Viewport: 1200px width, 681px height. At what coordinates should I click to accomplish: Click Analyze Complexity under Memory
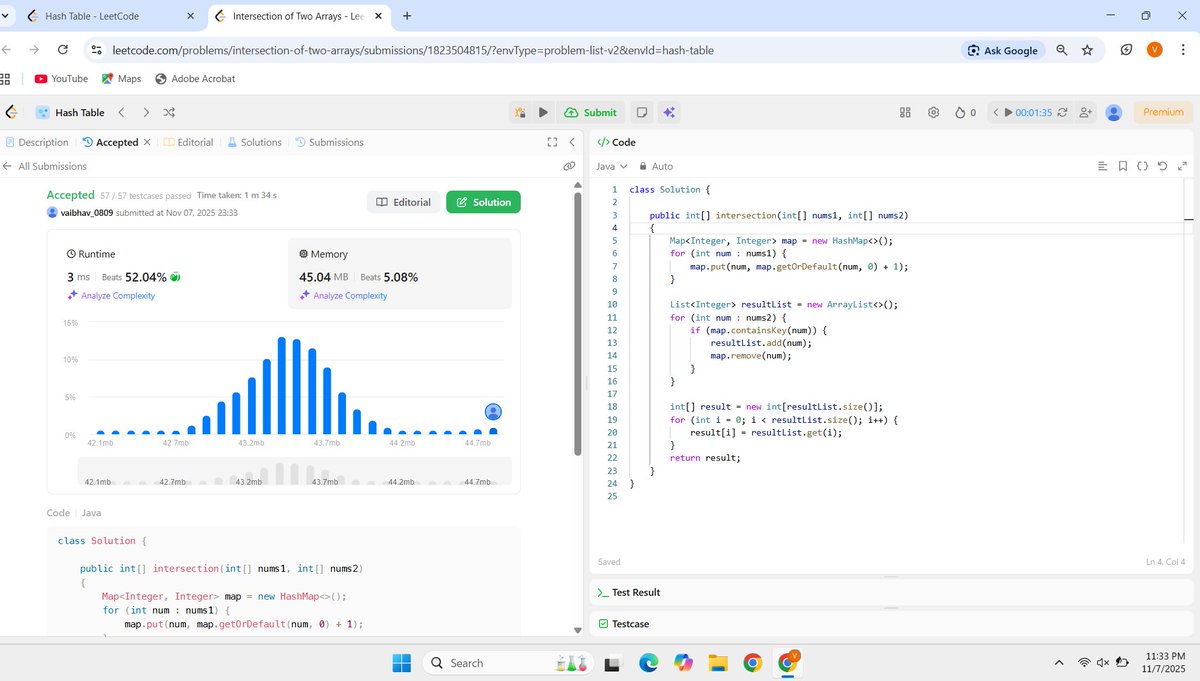coord(343,295)
